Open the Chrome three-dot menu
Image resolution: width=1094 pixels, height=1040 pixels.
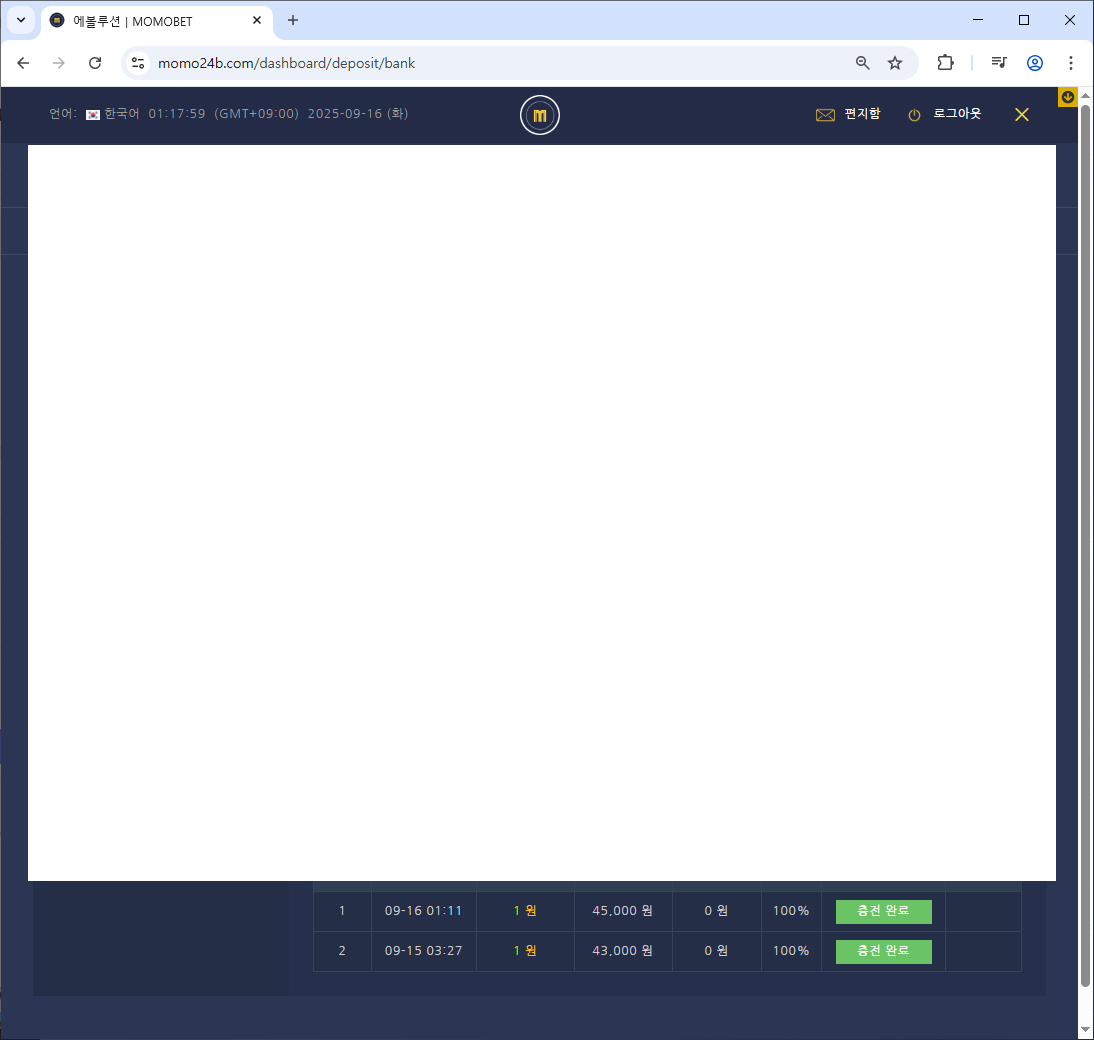1071,63
